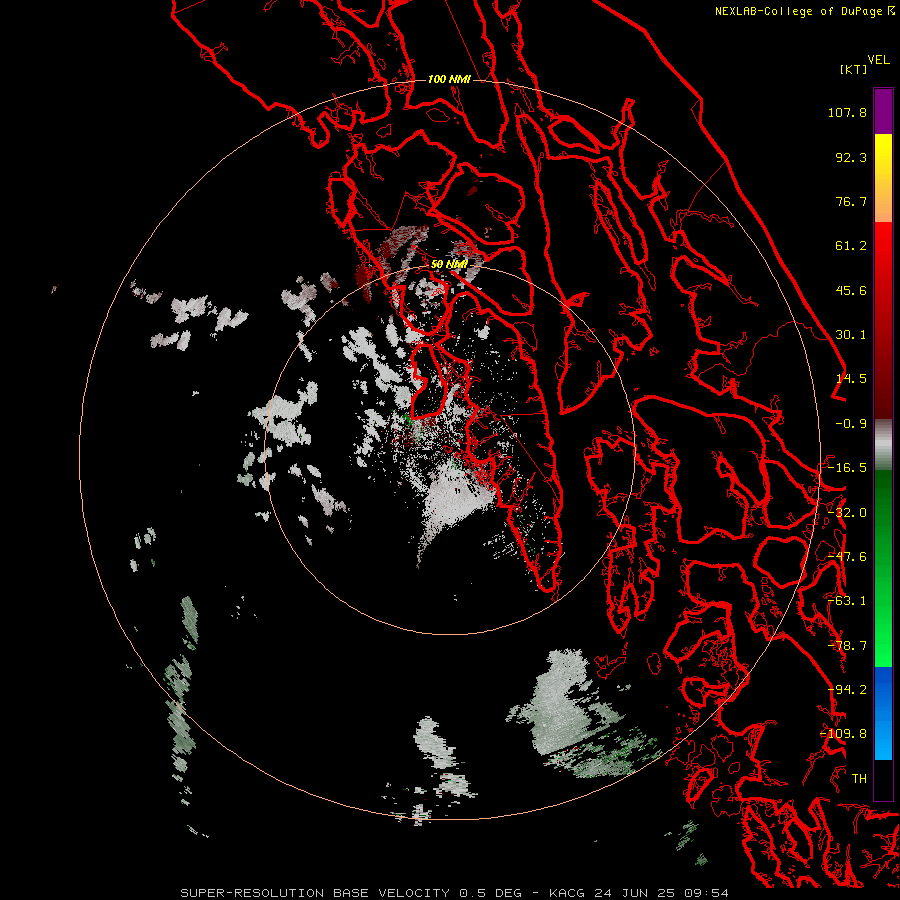Viewport: 900px width, 900px height.
Task: Click the 92.3 velocity scale value
Action: point(851,157)
